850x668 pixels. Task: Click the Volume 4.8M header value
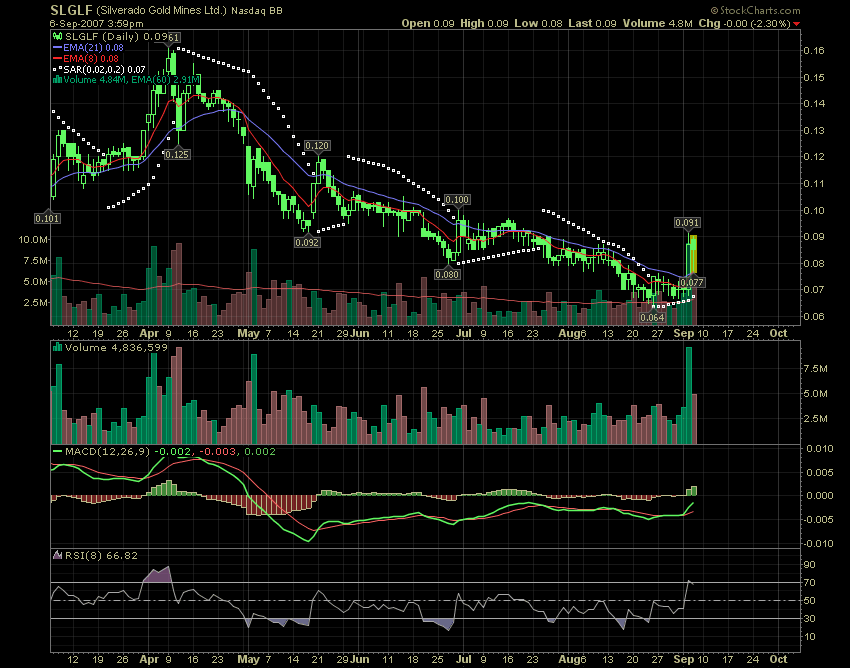(x=658, y=23)
